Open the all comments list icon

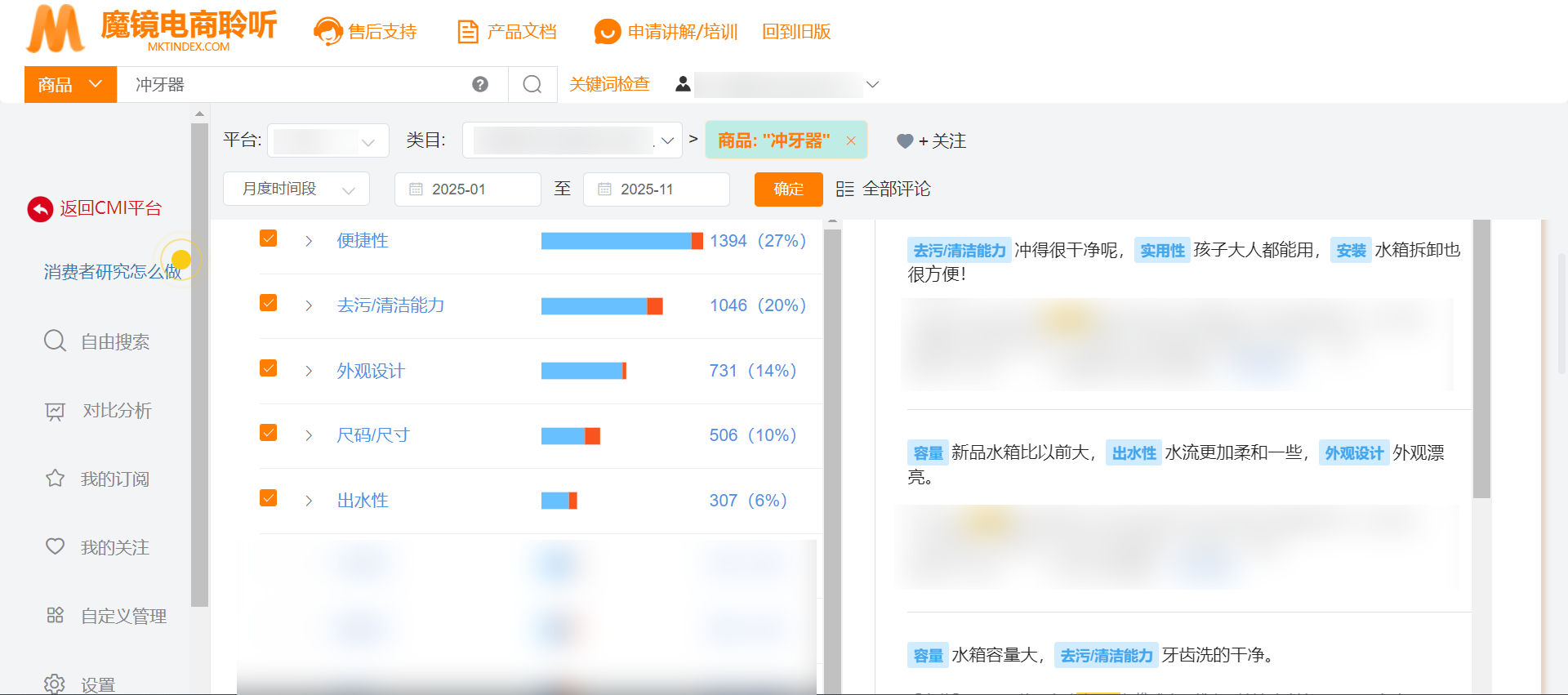pyautogui.click(x=844, y=189)
